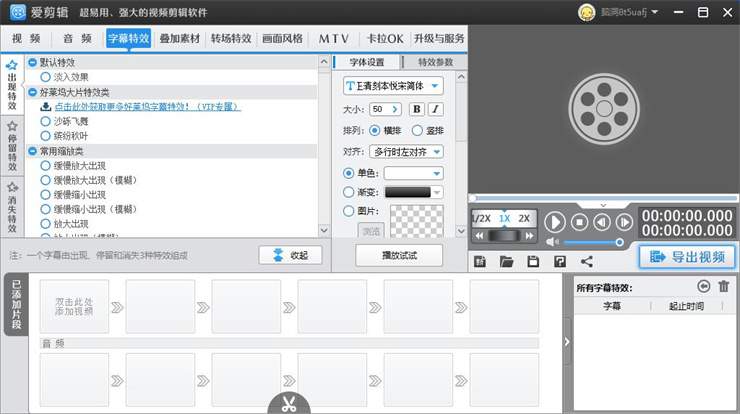Click the share icon
This screenshot has height=414, width=740.
coord(587,261)
